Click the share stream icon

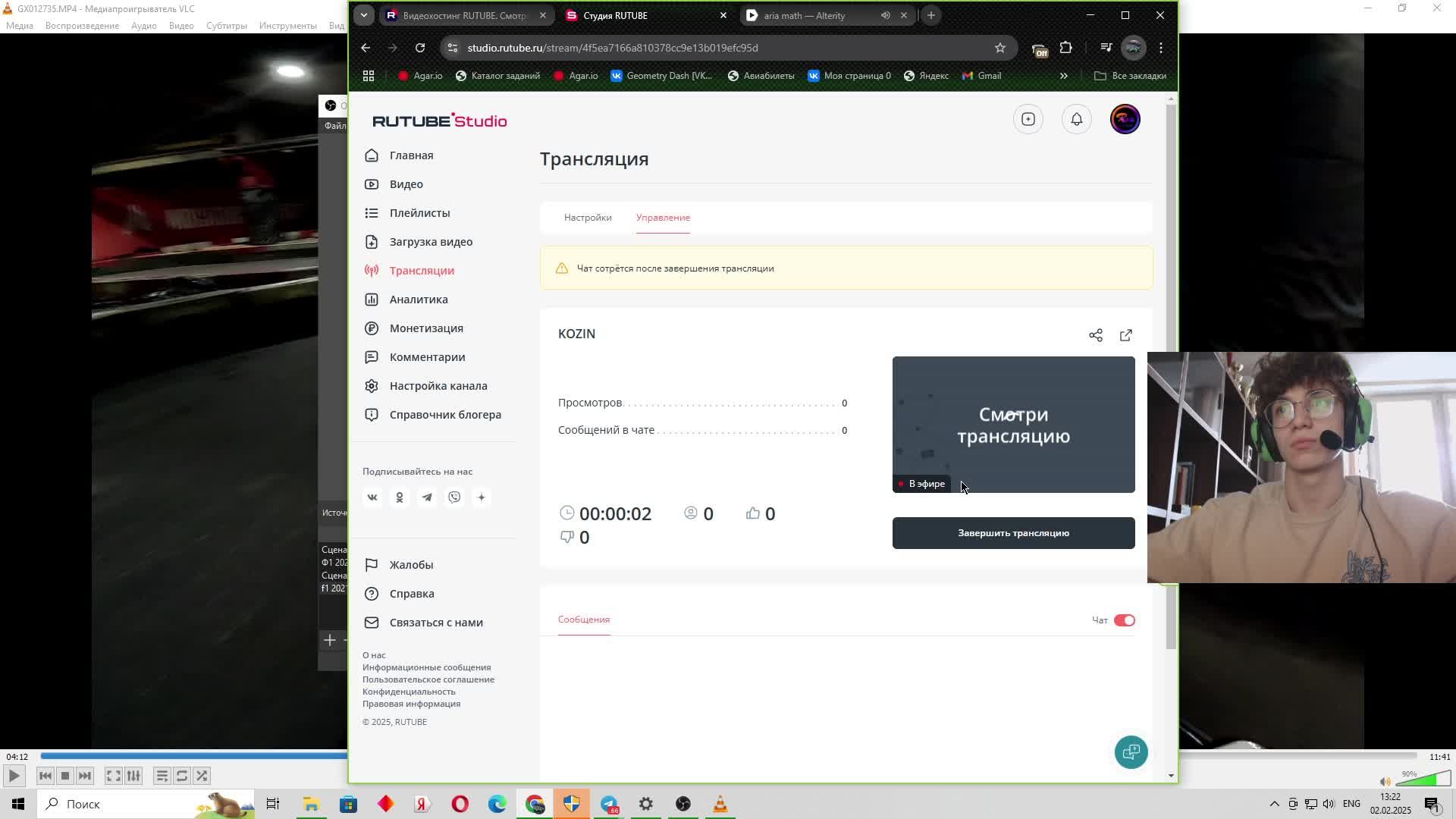tap(1095, 335)
